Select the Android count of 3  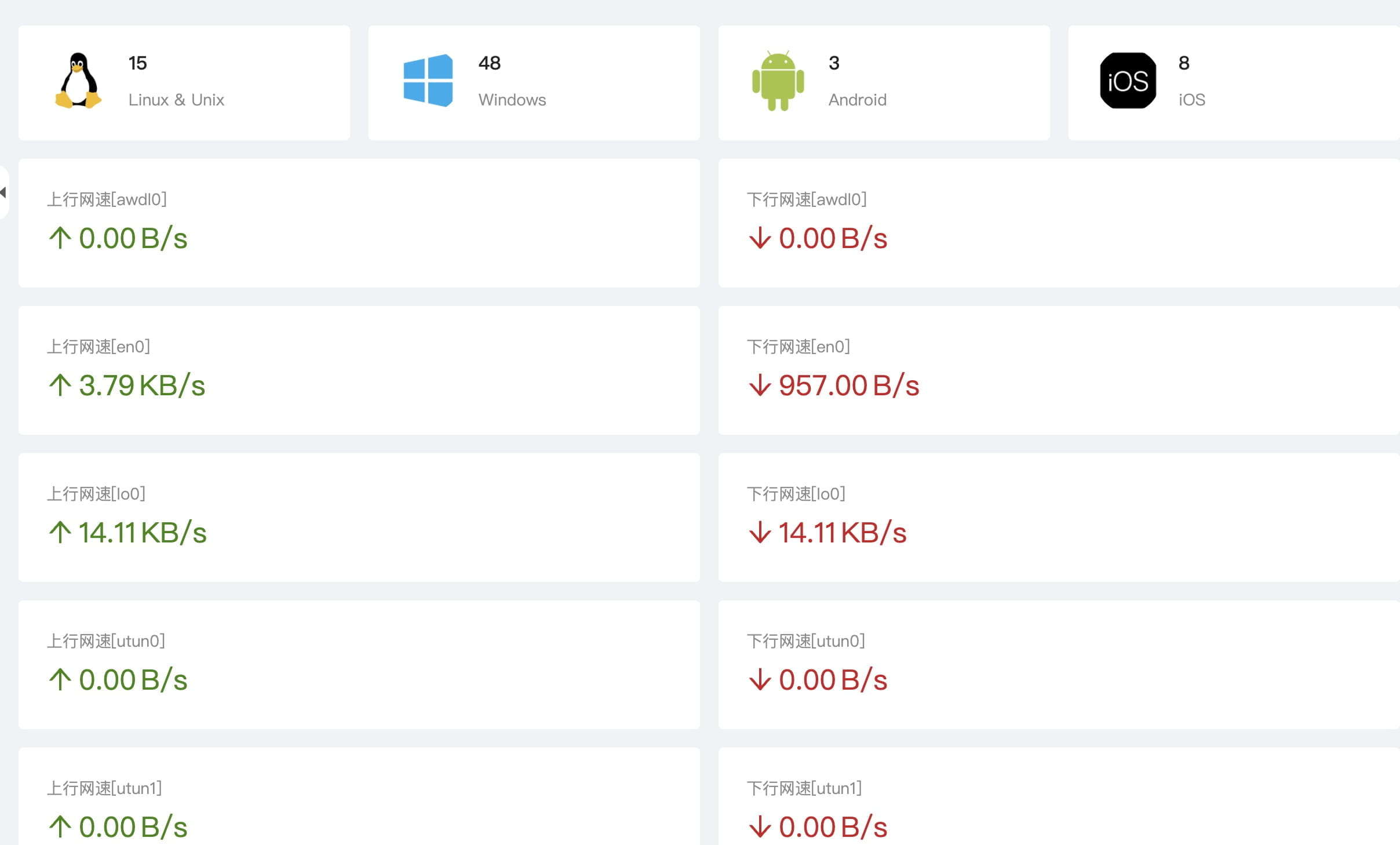(x=834, y=63)
